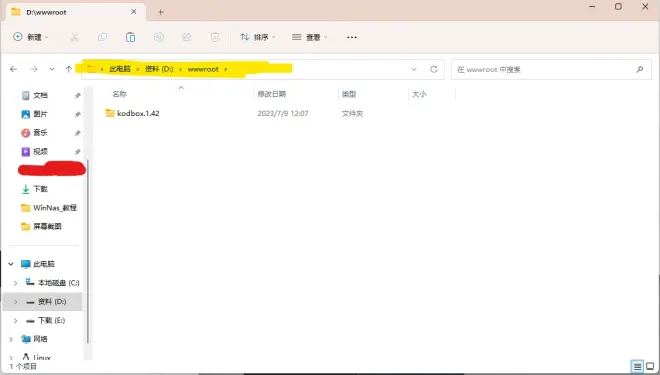The width and height of the screenshot is (660, 375).
Task: Select 下载 (E:) drive in the tree
Action: click(x=45, y=321)
